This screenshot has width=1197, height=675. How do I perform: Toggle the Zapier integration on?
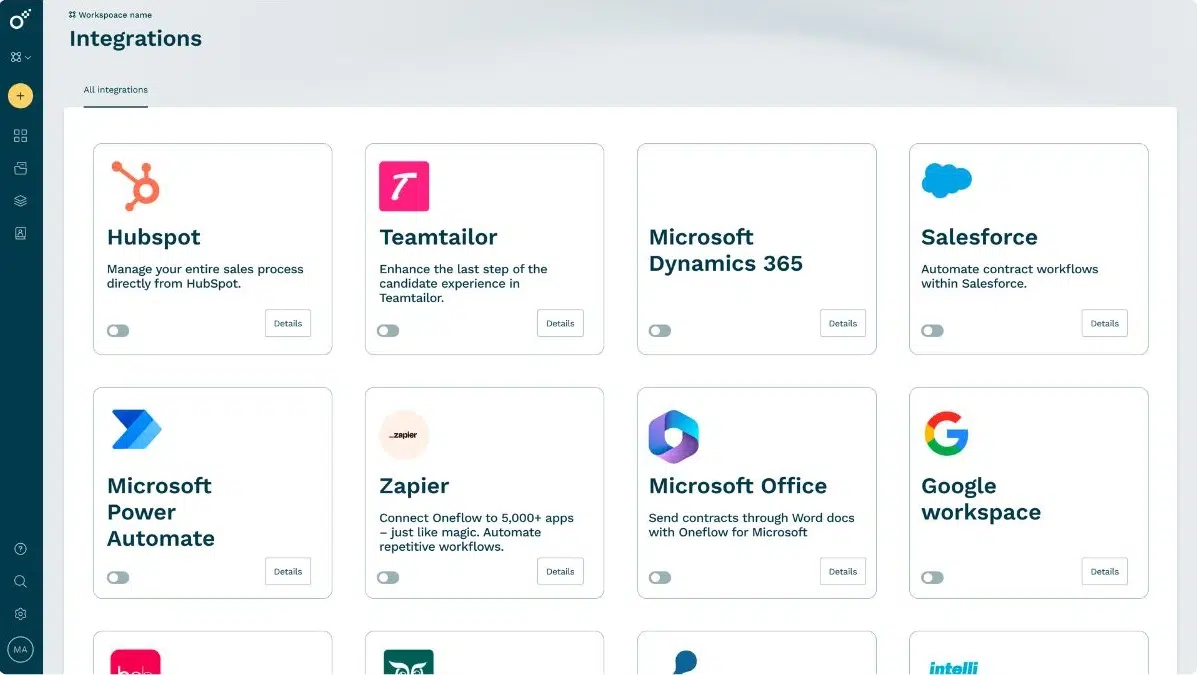[389, 577]
